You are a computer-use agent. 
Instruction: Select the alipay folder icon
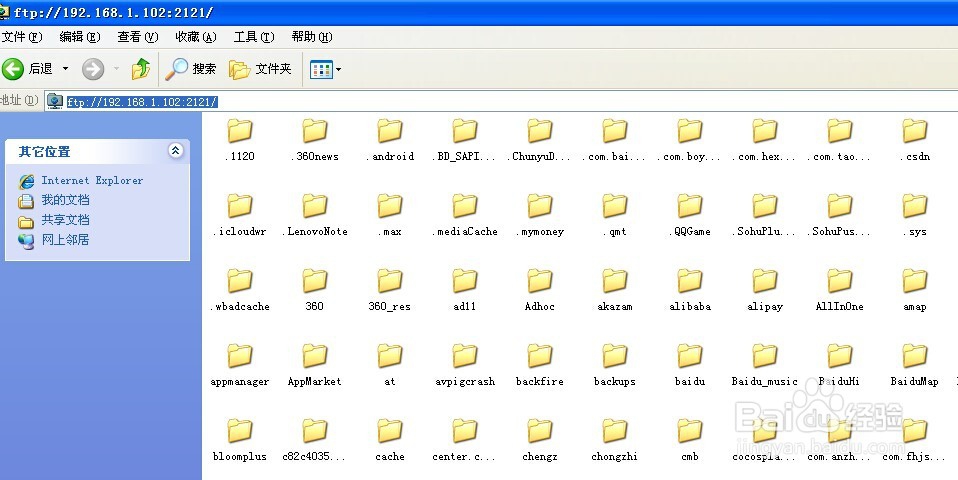[x=765, y=281]
